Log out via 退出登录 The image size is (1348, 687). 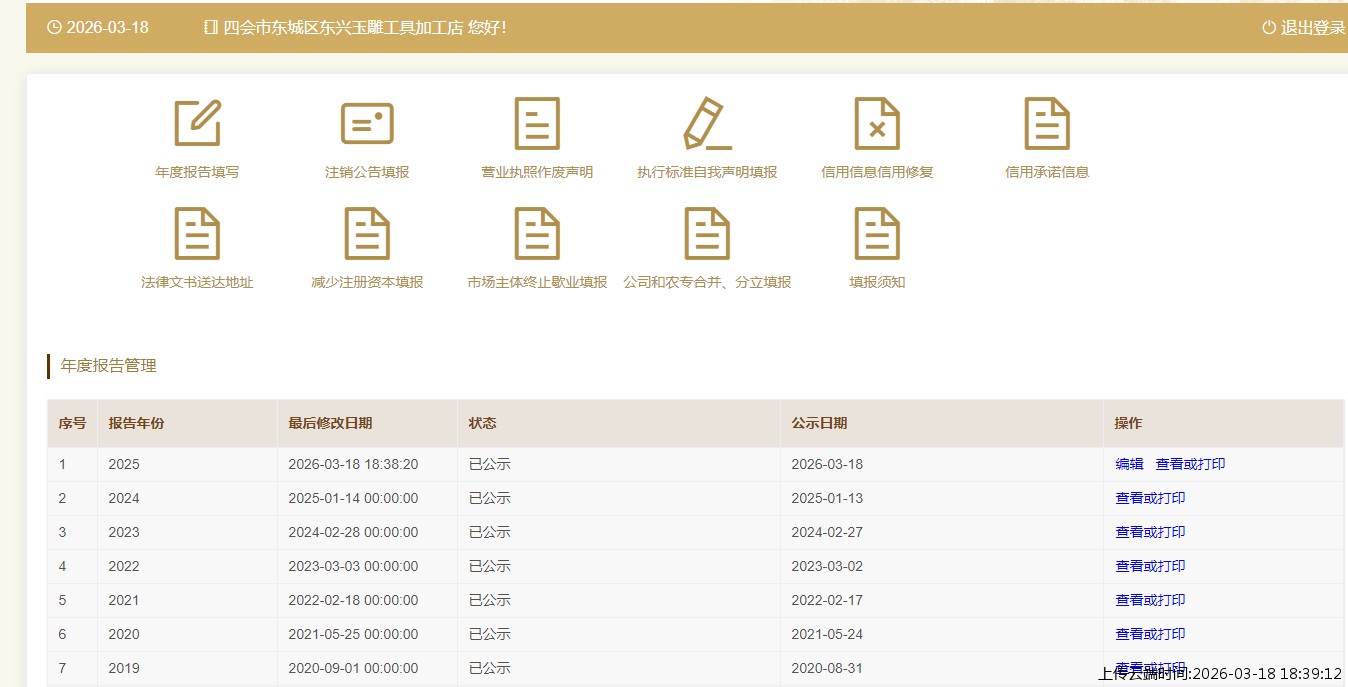coord(1304,28)
